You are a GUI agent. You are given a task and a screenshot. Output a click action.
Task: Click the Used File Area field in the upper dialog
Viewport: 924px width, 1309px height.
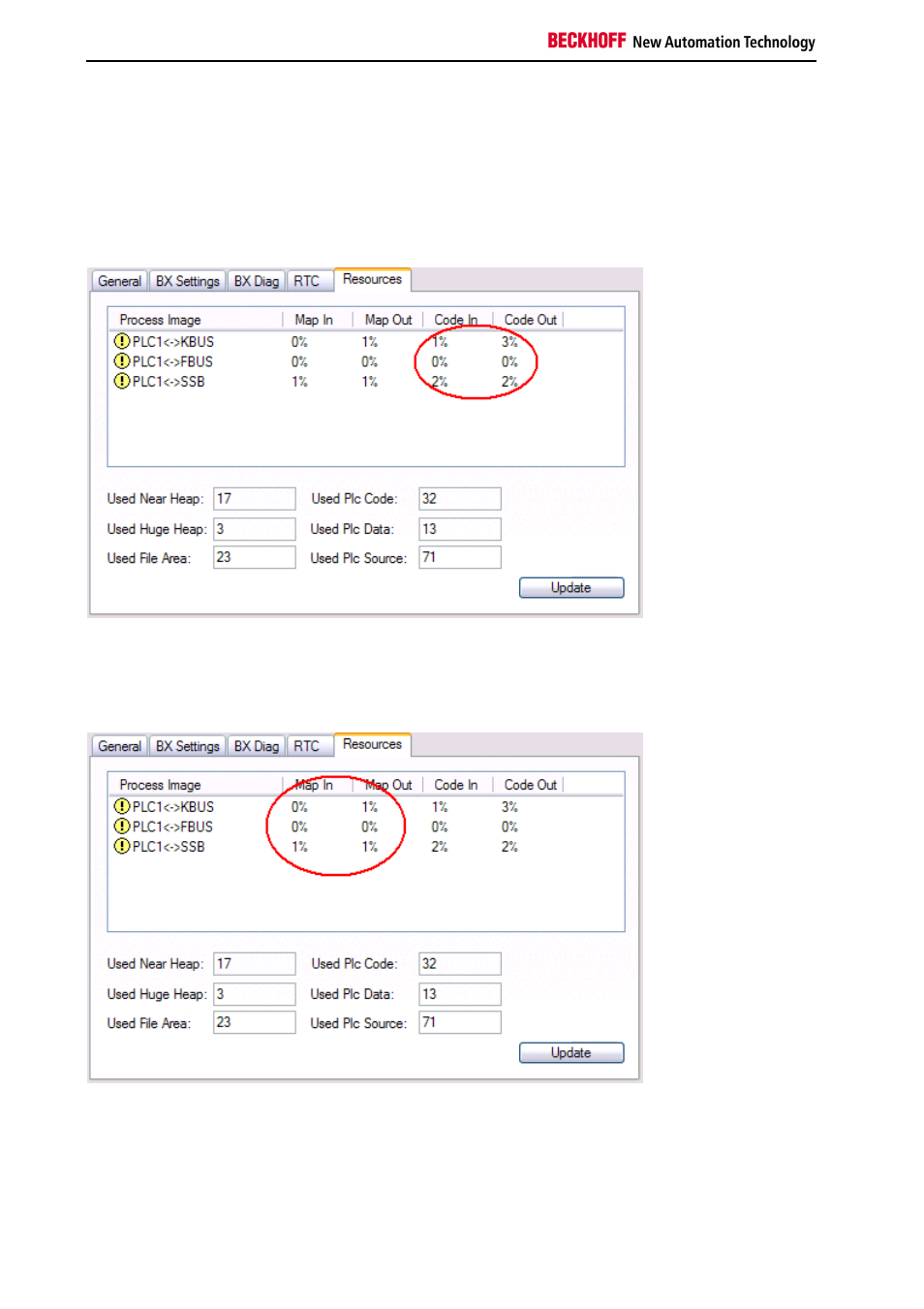255,557
